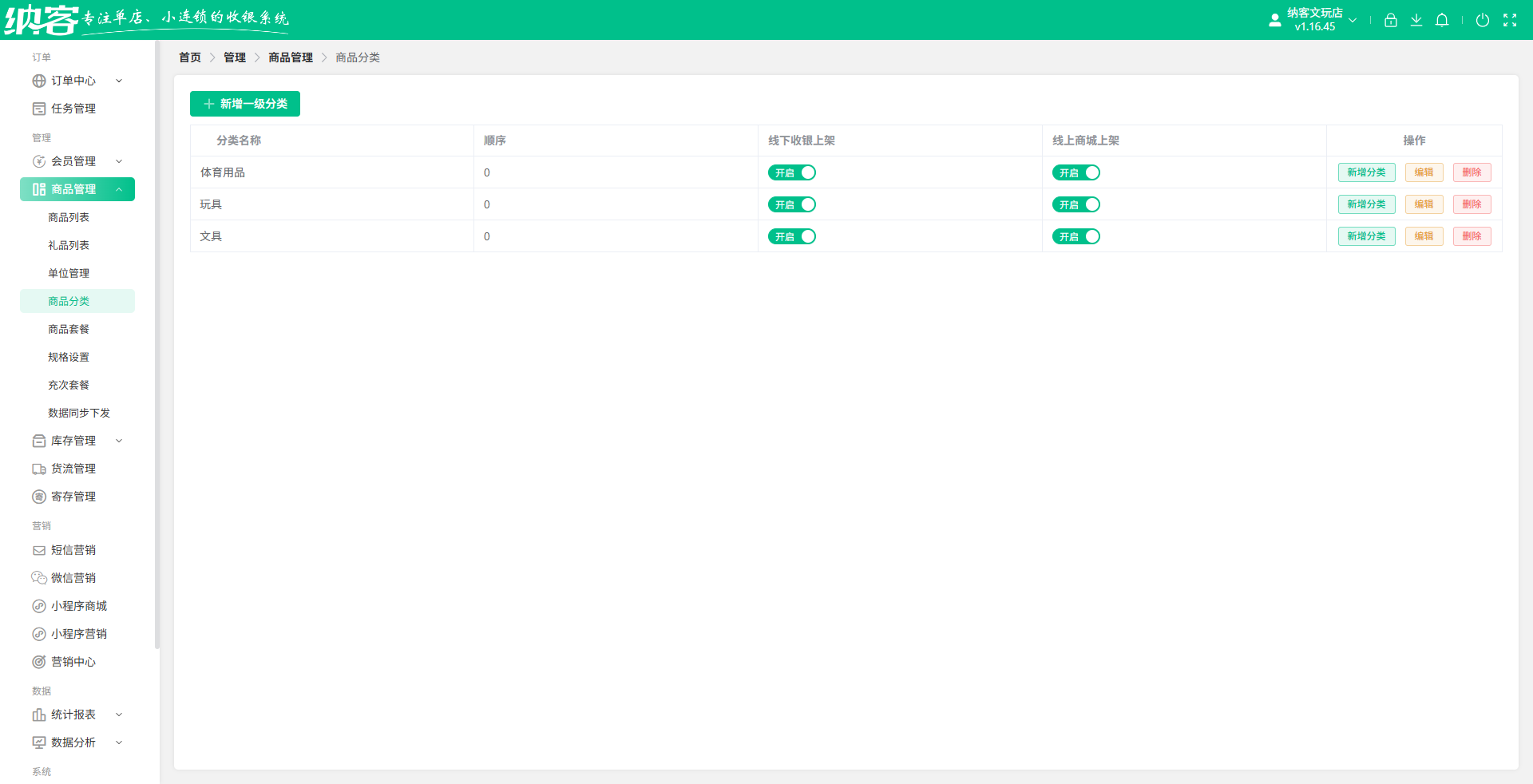Expand the 库存管理 menu chevron

[x=119, y=441]
